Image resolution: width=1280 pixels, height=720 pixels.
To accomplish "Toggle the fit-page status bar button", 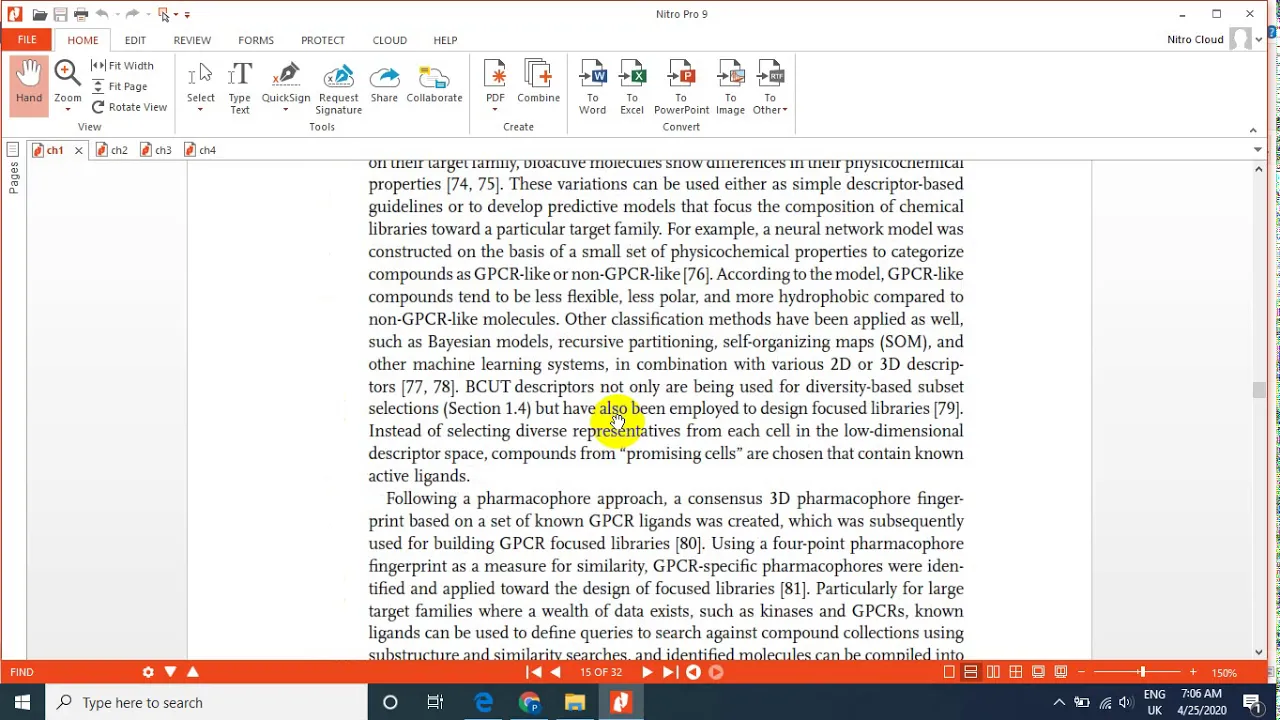I will [1039, 672].
